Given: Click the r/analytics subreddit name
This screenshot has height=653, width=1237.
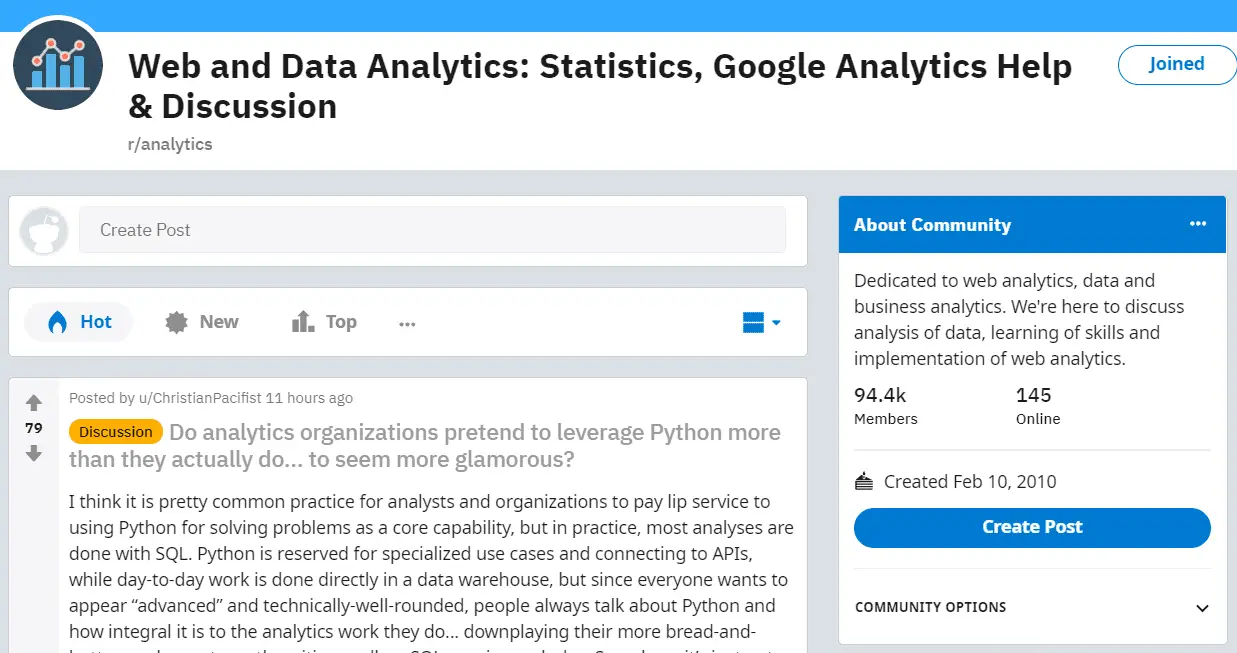Looking at the screenshot, I should click(x=170, y=144).
